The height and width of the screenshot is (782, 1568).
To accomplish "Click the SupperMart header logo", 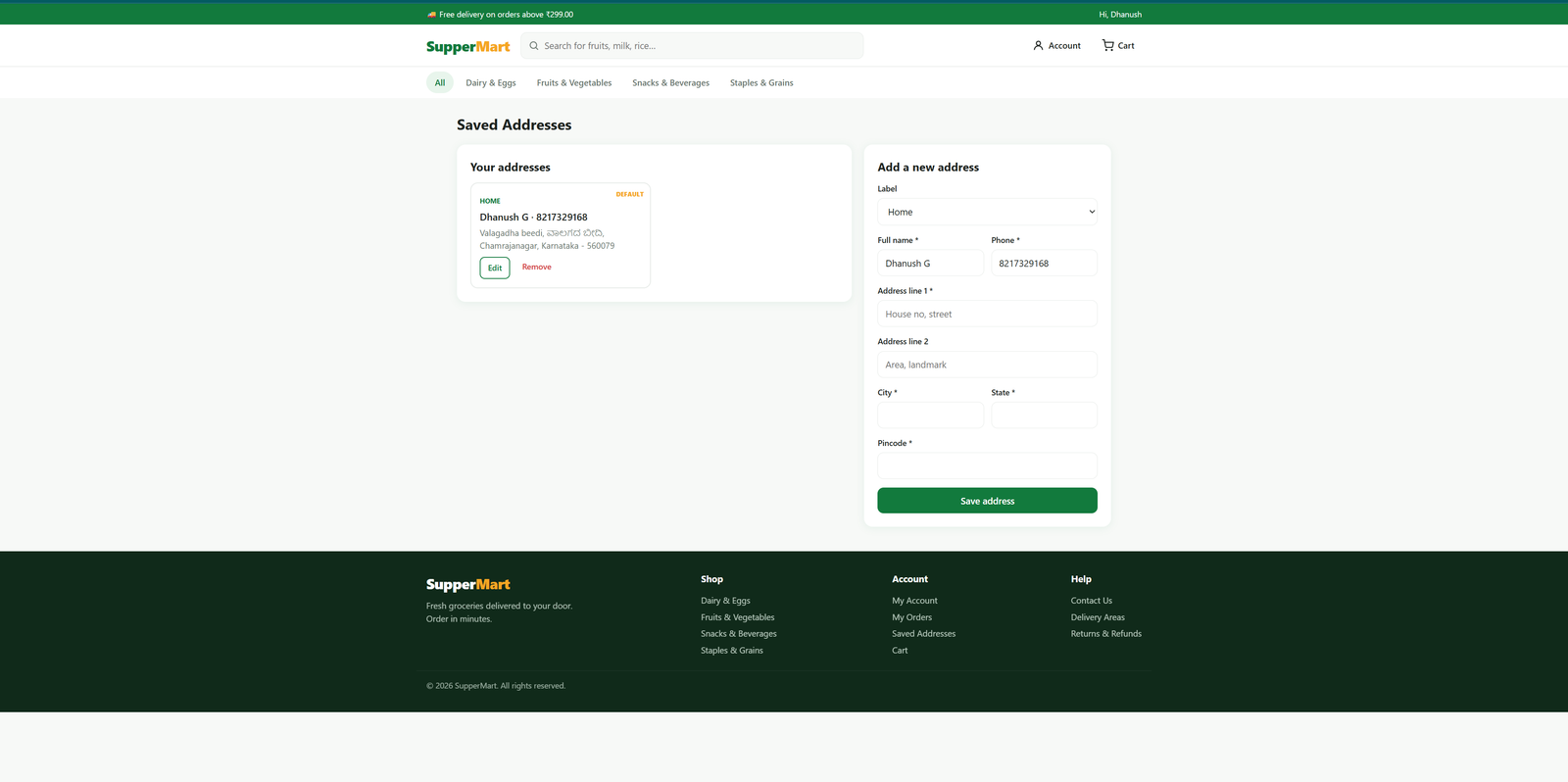I will click(468, 46).
